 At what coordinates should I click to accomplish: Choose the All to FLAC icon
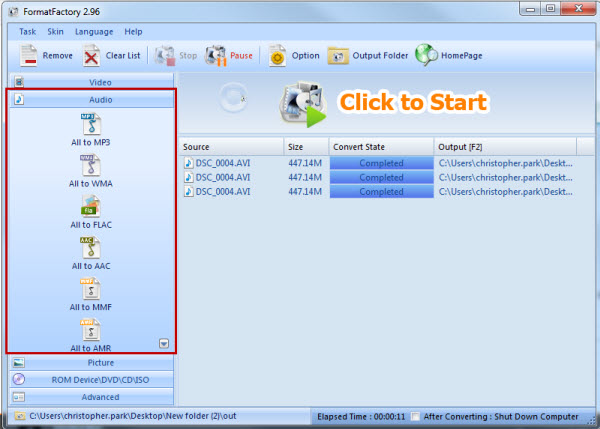[90, 206]
